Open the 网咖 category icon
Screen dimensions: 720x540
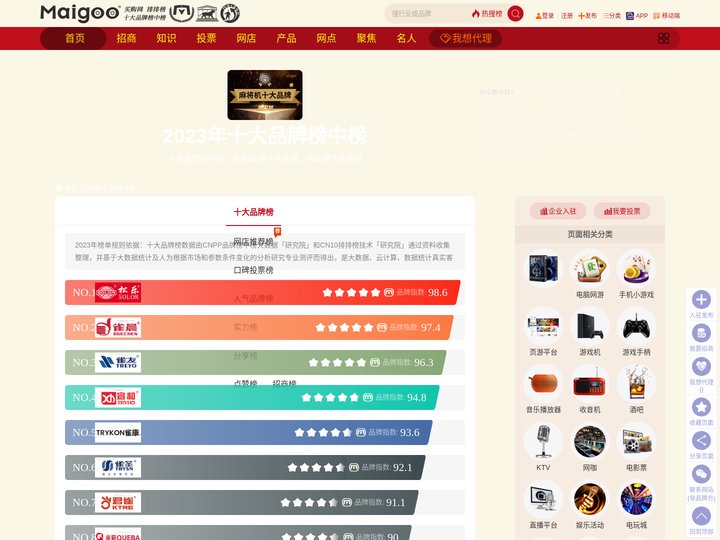[x=590, y=442]
